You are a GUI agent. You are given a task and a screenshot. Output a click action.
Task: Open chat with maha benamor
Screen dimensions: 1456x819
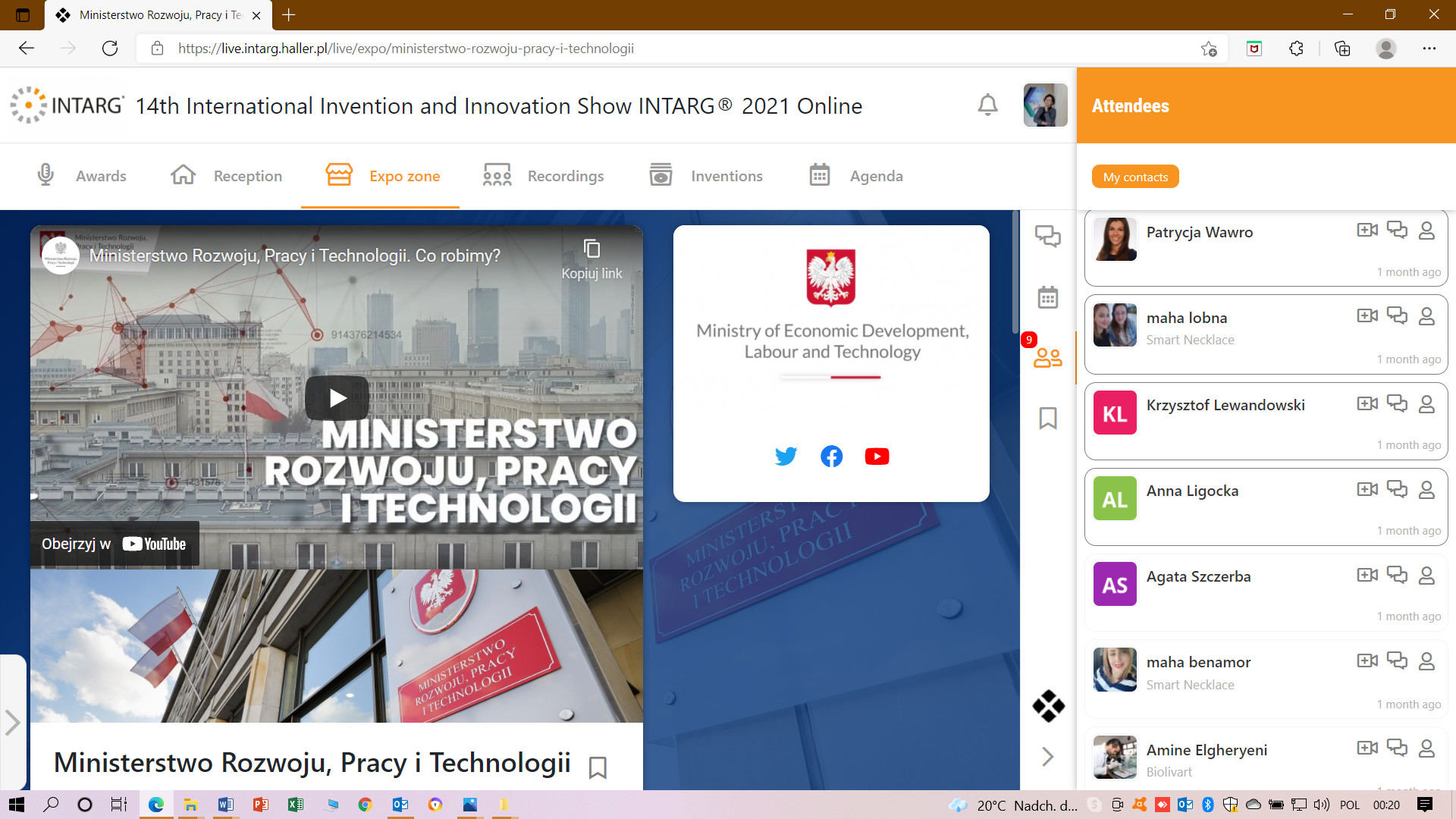(1397, 660)
